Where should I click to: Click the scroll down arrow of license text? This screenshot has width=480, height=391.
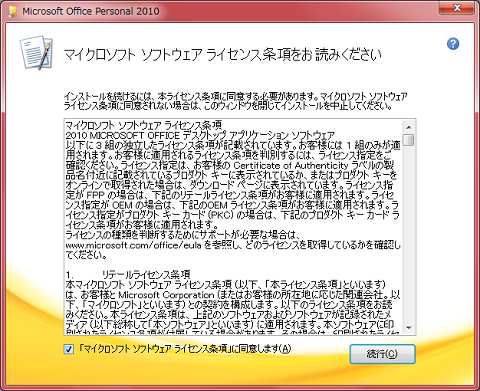(x=409, y=327)
